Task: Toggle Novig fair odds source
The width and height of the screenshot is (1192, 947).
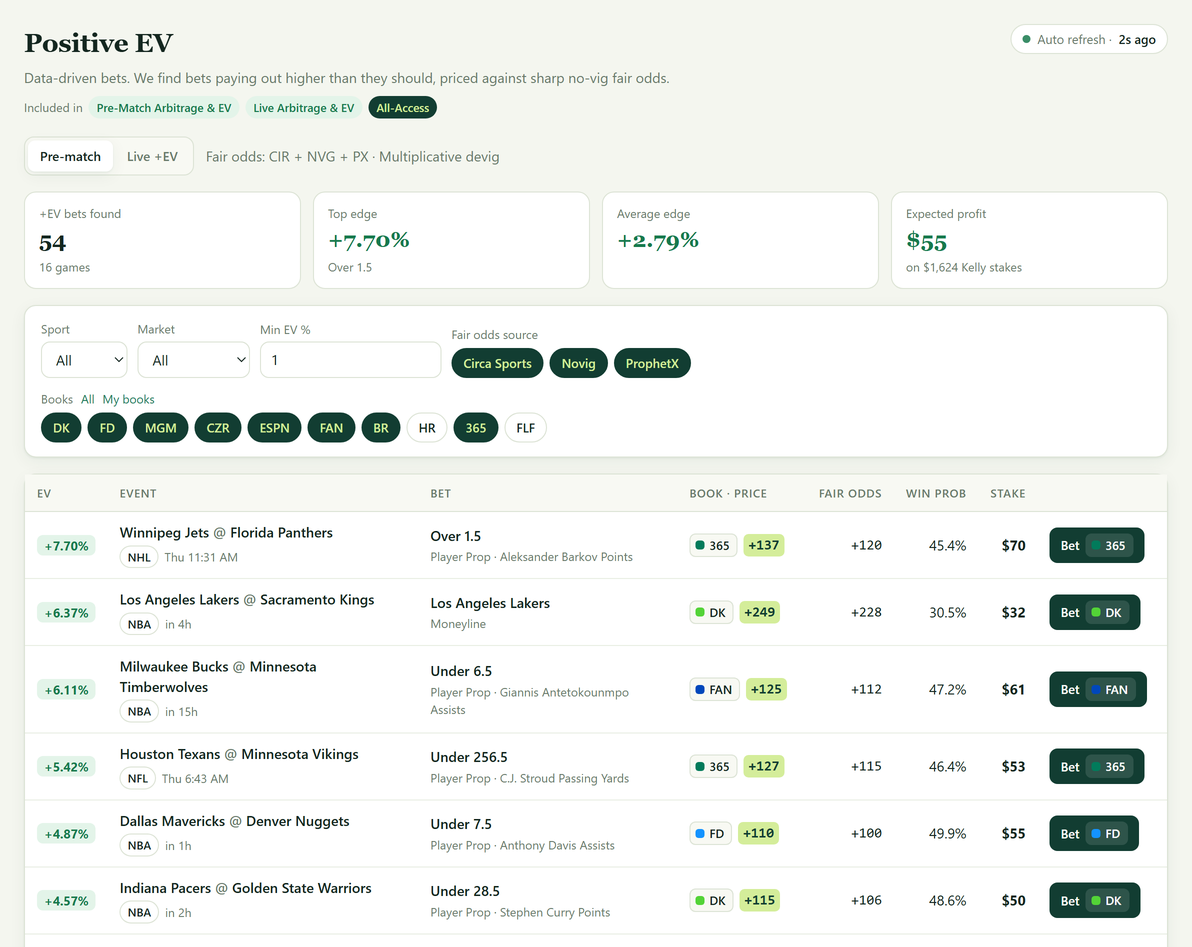Action: pyautogui.click(x=579, y=363)
